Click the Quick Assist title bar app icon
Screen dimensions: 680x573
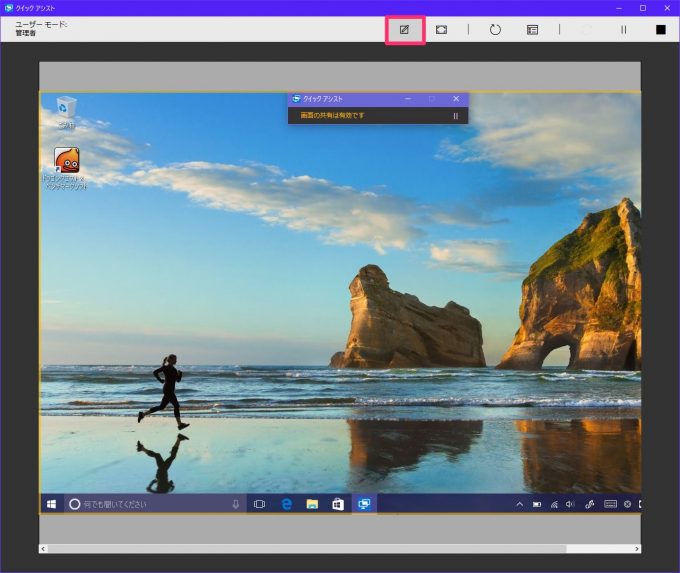coord(9,8)
